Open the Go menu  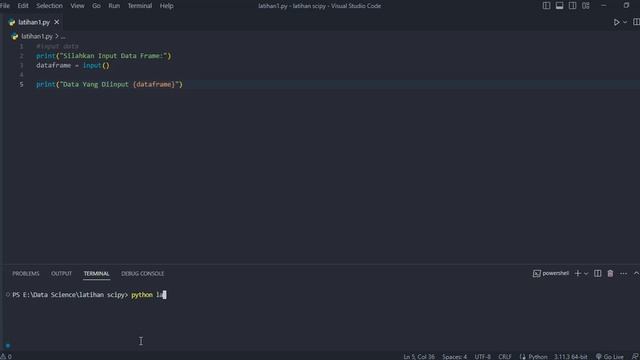pos(96,6)
